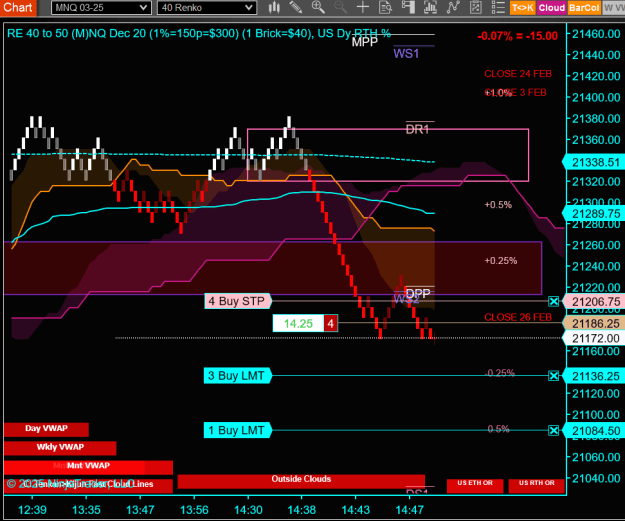Cancel the 4 Buy STP order
The height and width of the screenshot is (521, 625).
[x=553, y=302]
